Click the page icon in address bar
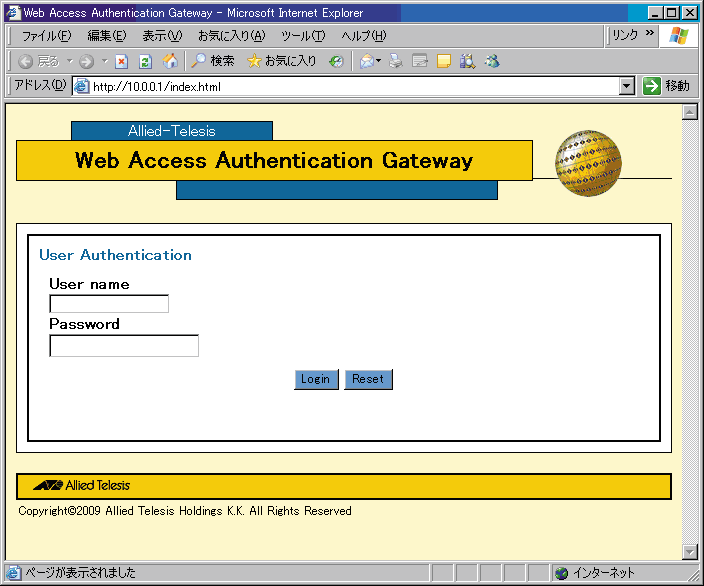704x586 pixels. click(x=81, y=86)
